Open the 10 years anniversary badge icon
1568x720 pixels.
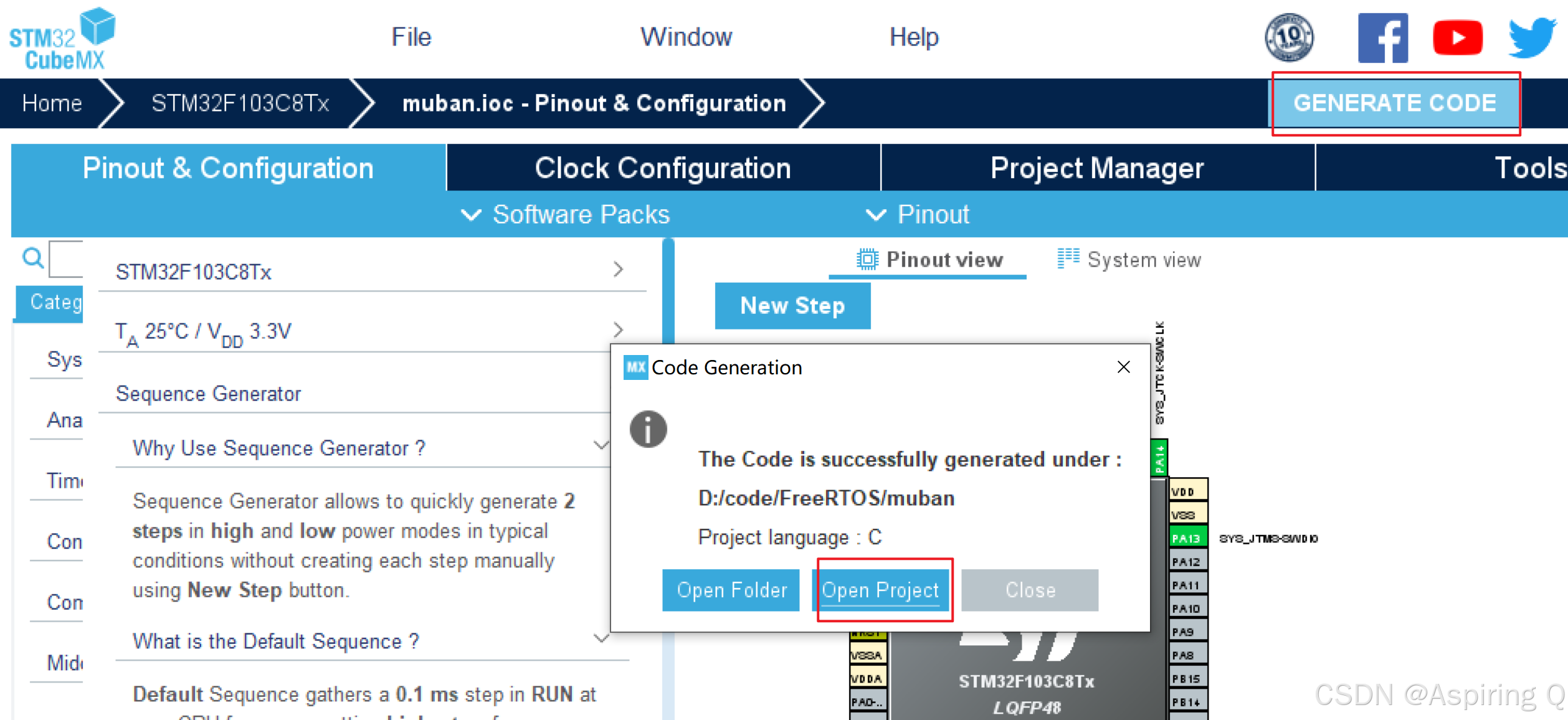pos(1289,37)
